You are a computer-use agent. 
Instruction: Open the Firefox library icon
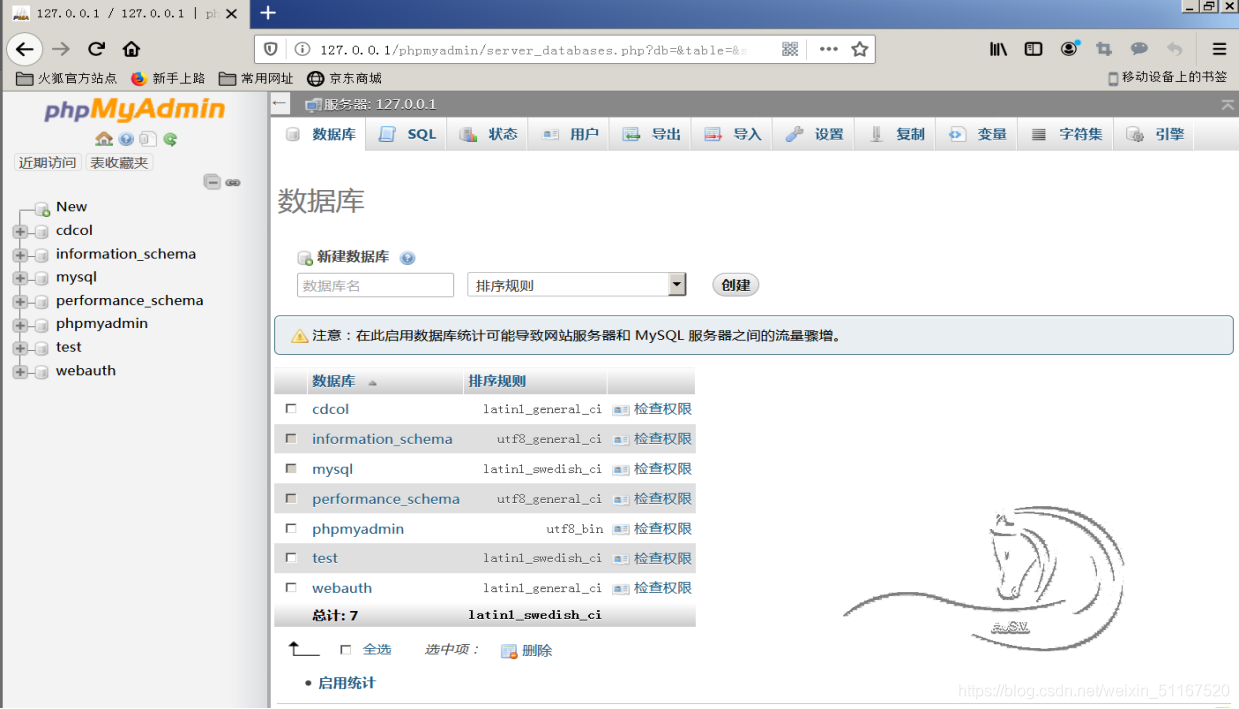998,49
